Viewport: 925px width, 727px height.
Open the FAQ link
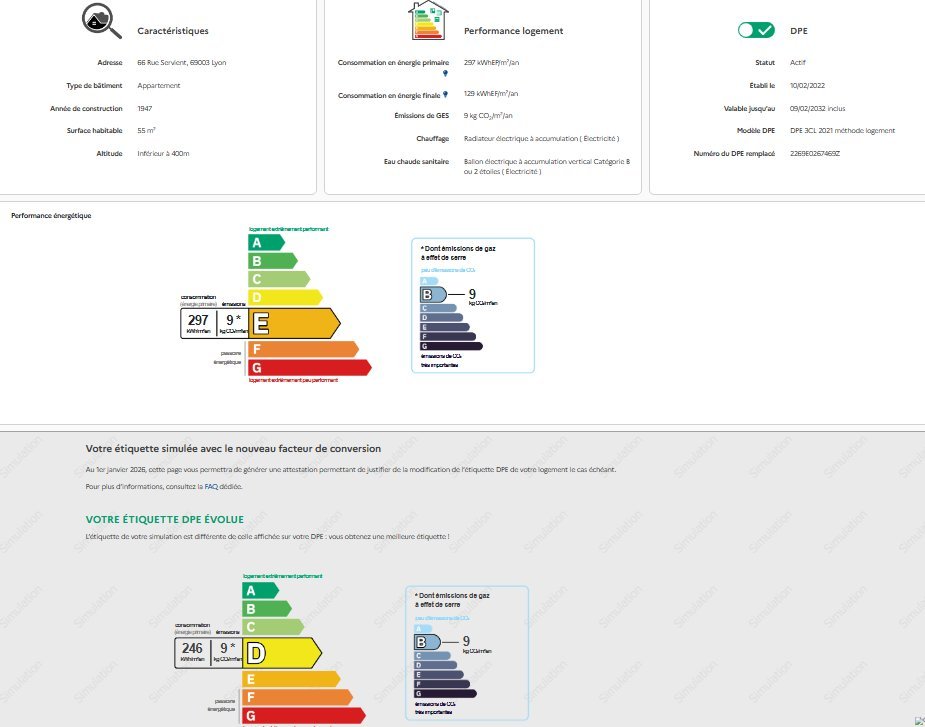point(211,487)
